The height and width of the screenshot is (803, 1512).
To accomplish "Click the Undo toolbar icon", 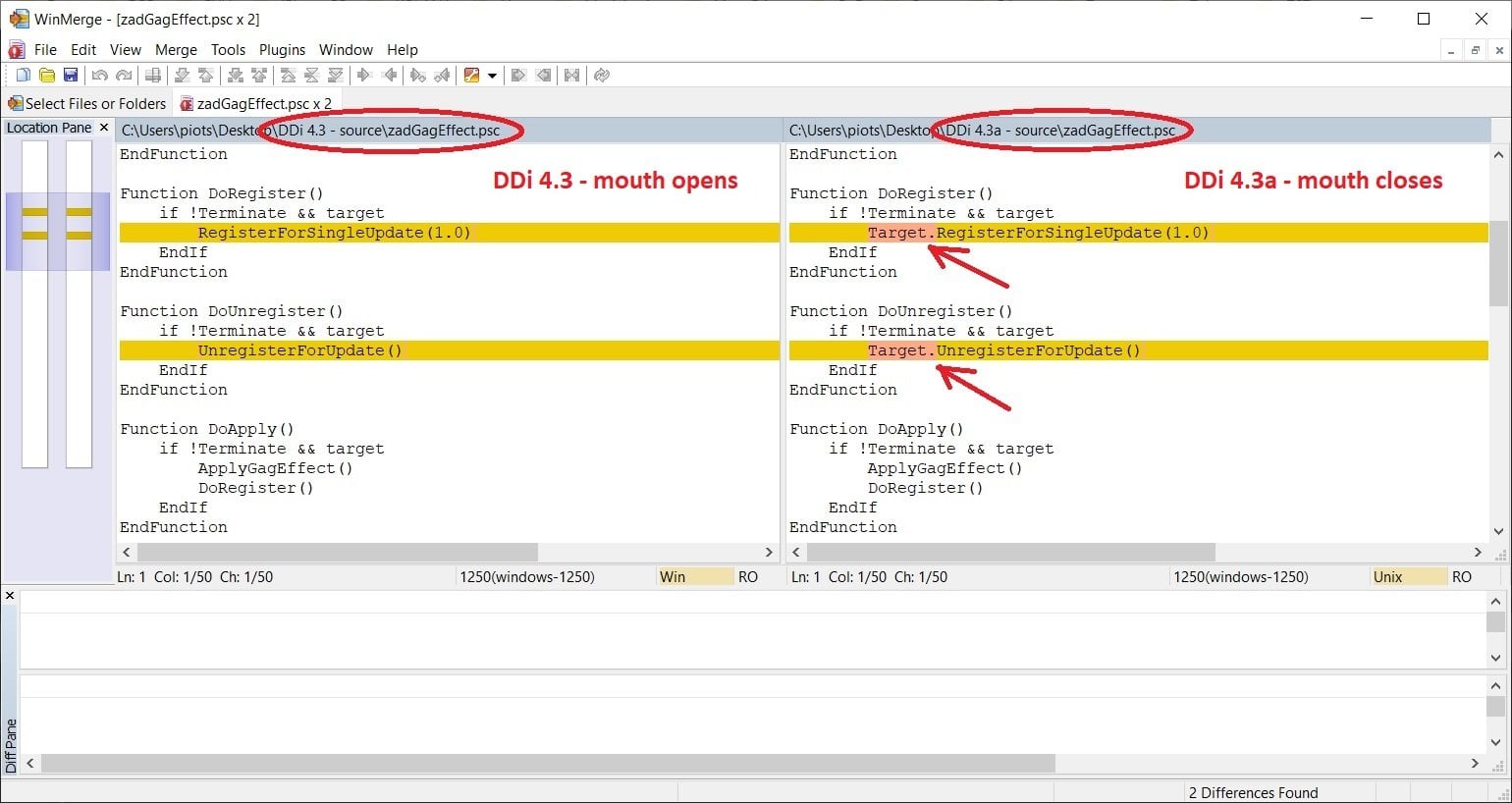I will point(99,76).
